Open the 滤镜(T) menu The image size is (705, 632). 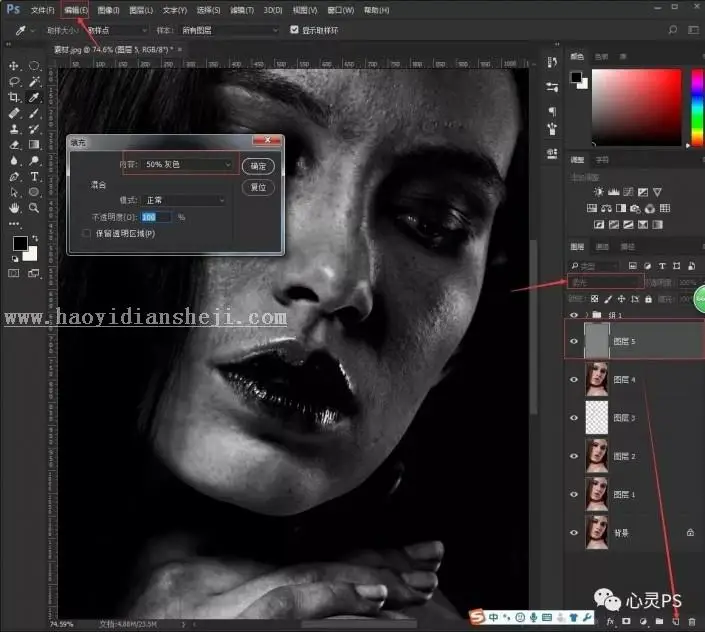[x=242, y=10]
